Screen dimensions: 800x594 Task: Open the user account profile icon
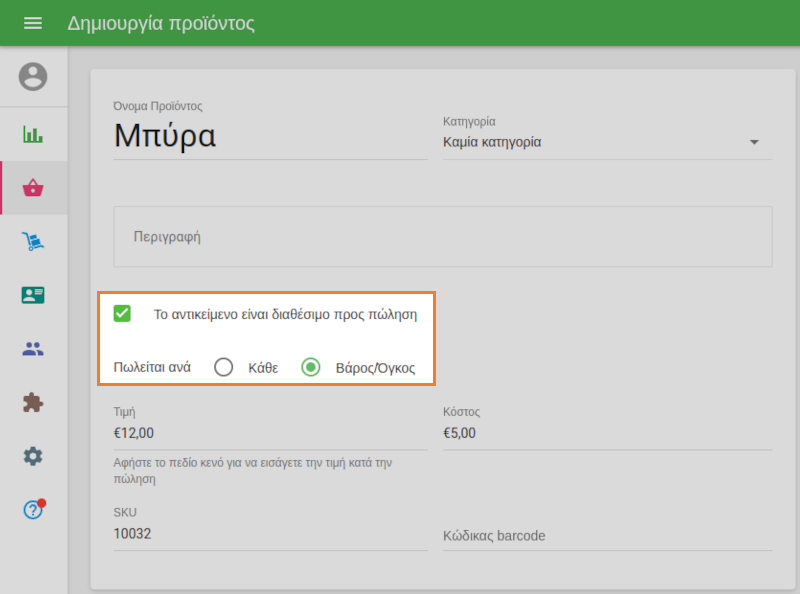pyautogui.click(x=33, y=76)
